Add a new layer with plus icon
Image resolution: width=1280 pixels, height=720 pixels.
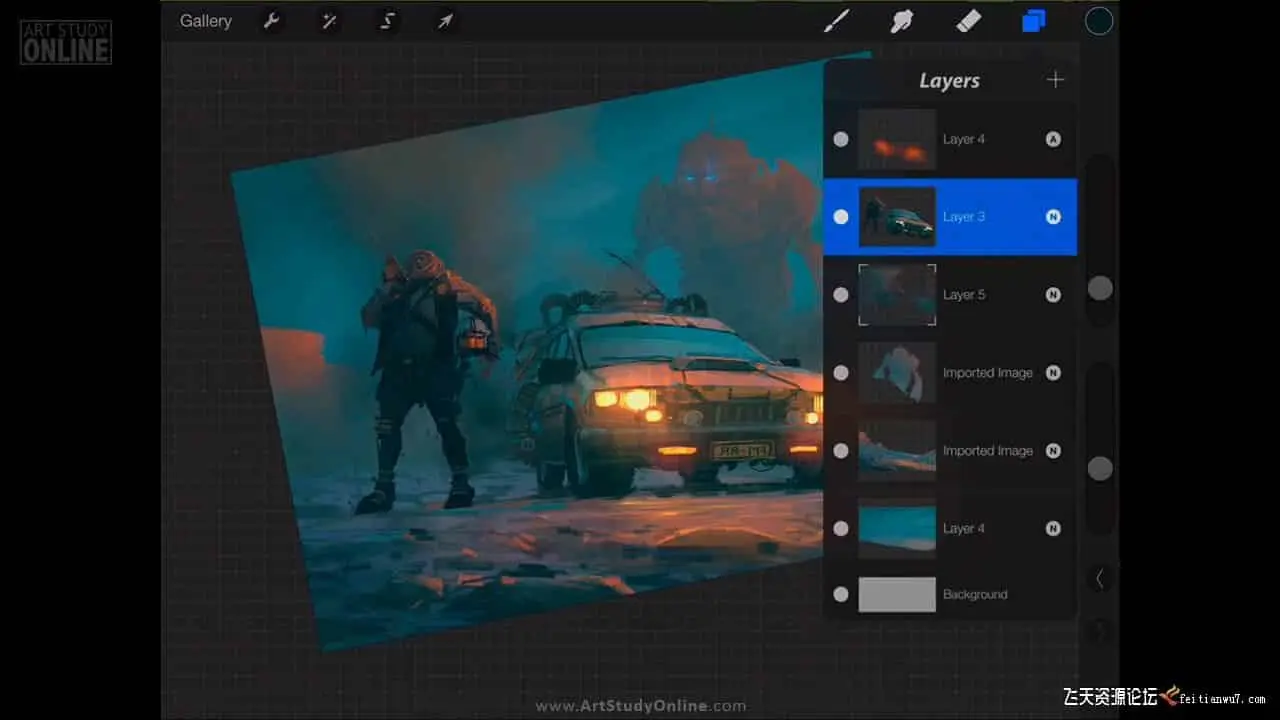pos(1055,80)
